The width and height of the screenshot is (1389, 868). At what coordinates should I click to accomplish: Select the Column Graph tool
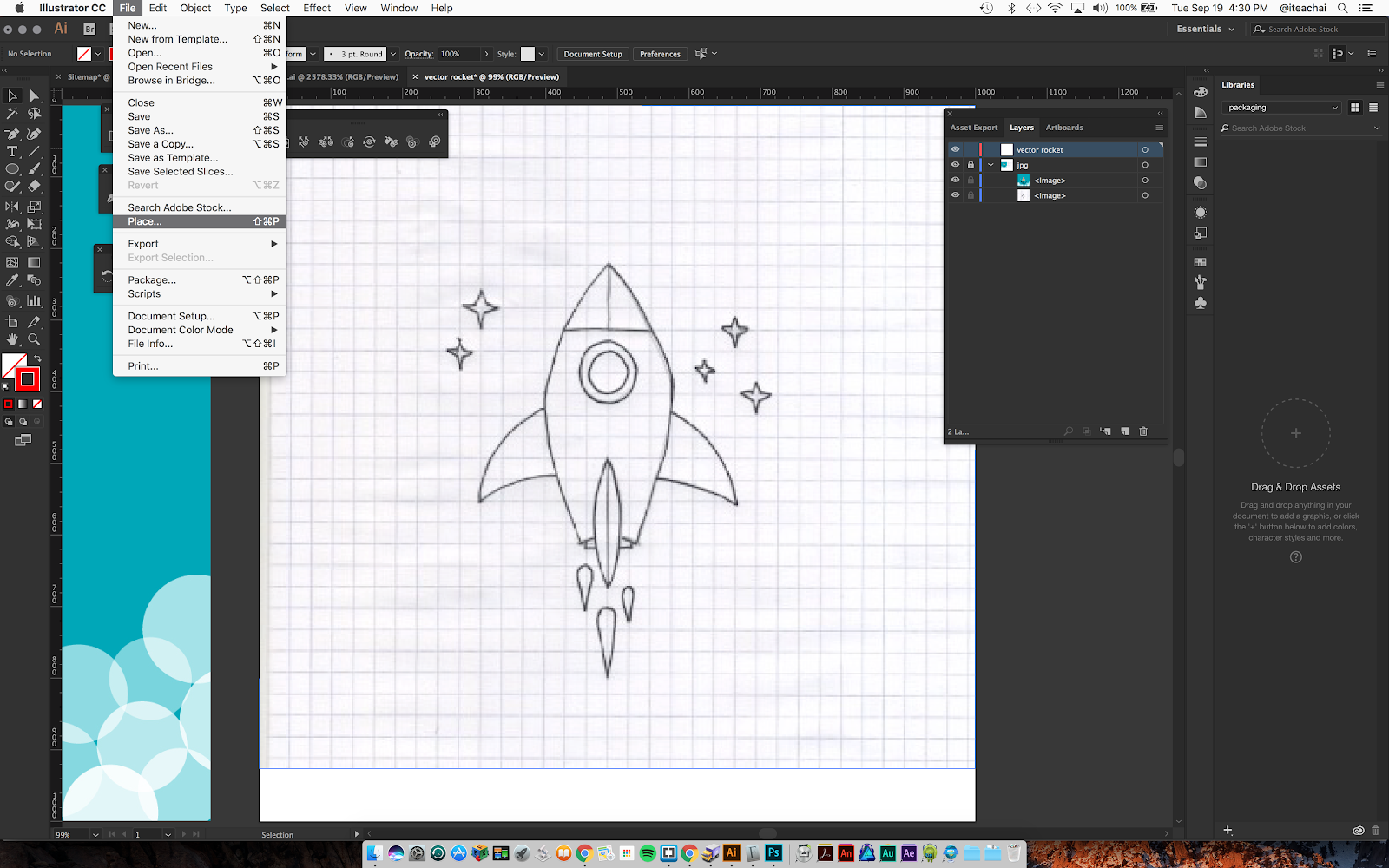click(34, 301)
